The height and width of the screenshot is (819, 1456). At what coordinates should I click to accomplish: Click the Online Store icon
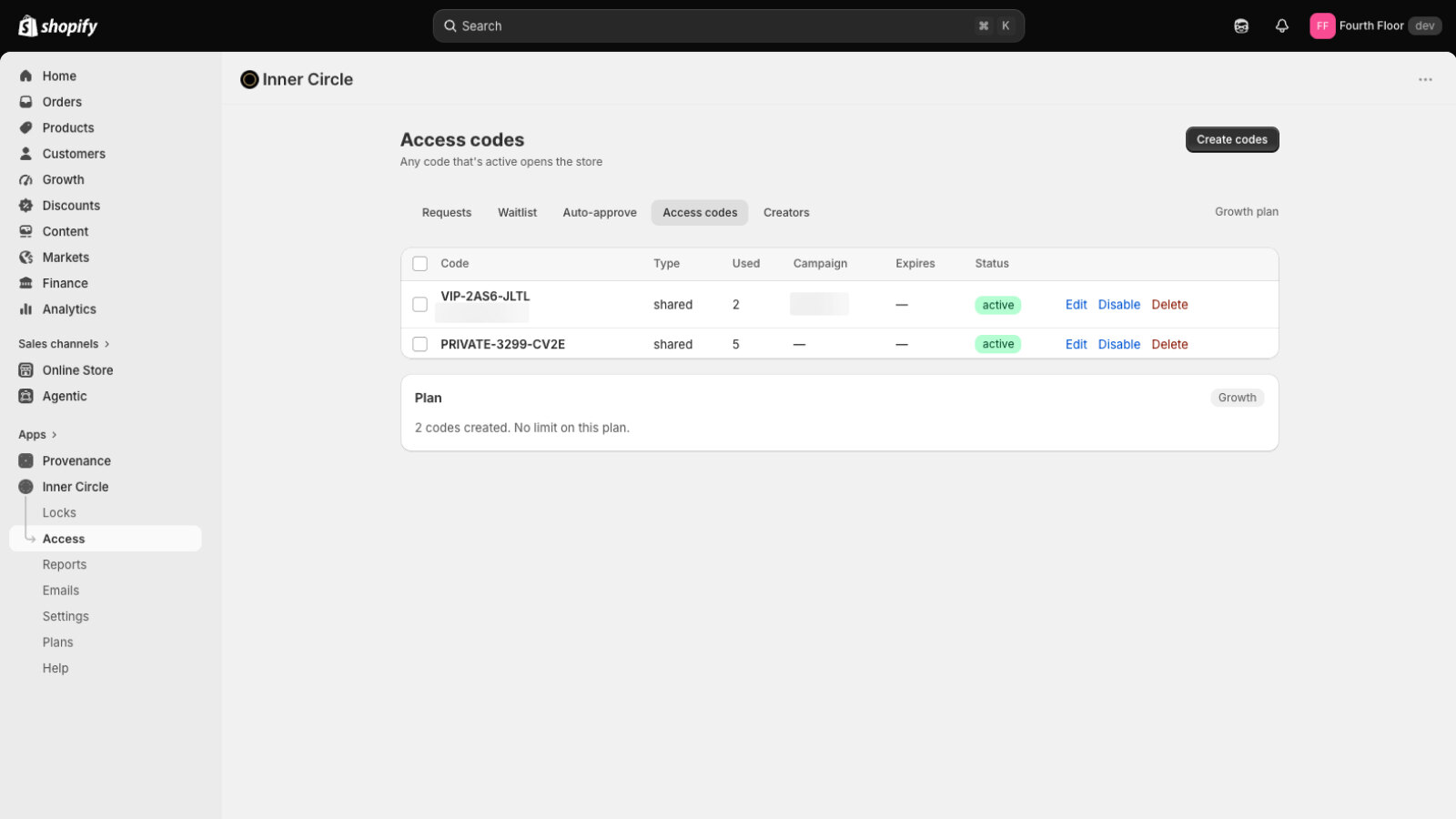pyautogui.click(x=25, y=370)
